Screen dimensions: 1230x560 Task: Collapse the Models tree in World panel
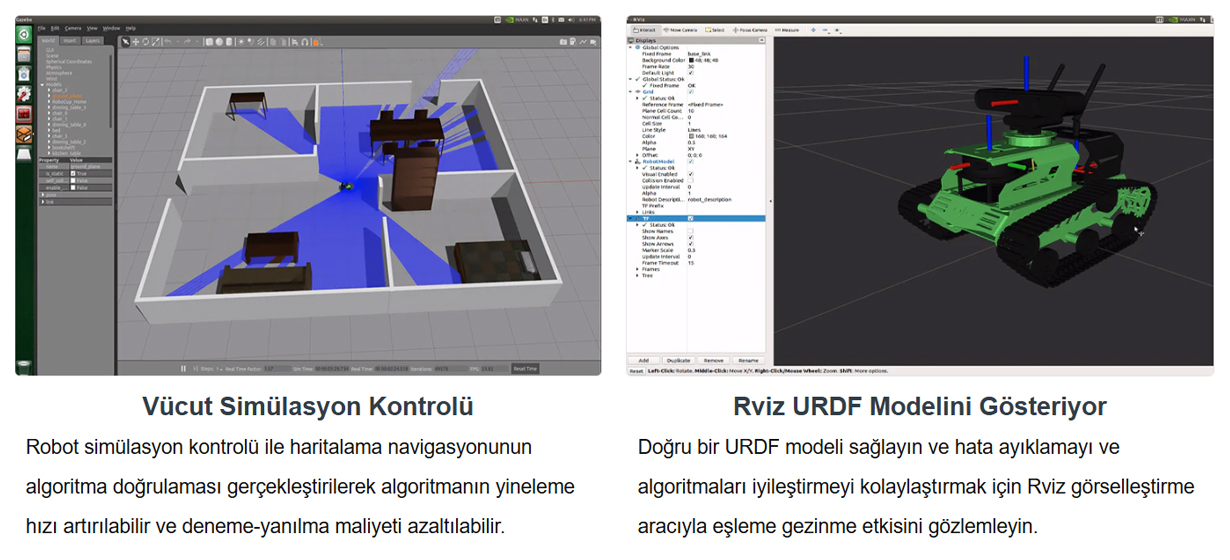pyautogui.click(x=42, y=84)
